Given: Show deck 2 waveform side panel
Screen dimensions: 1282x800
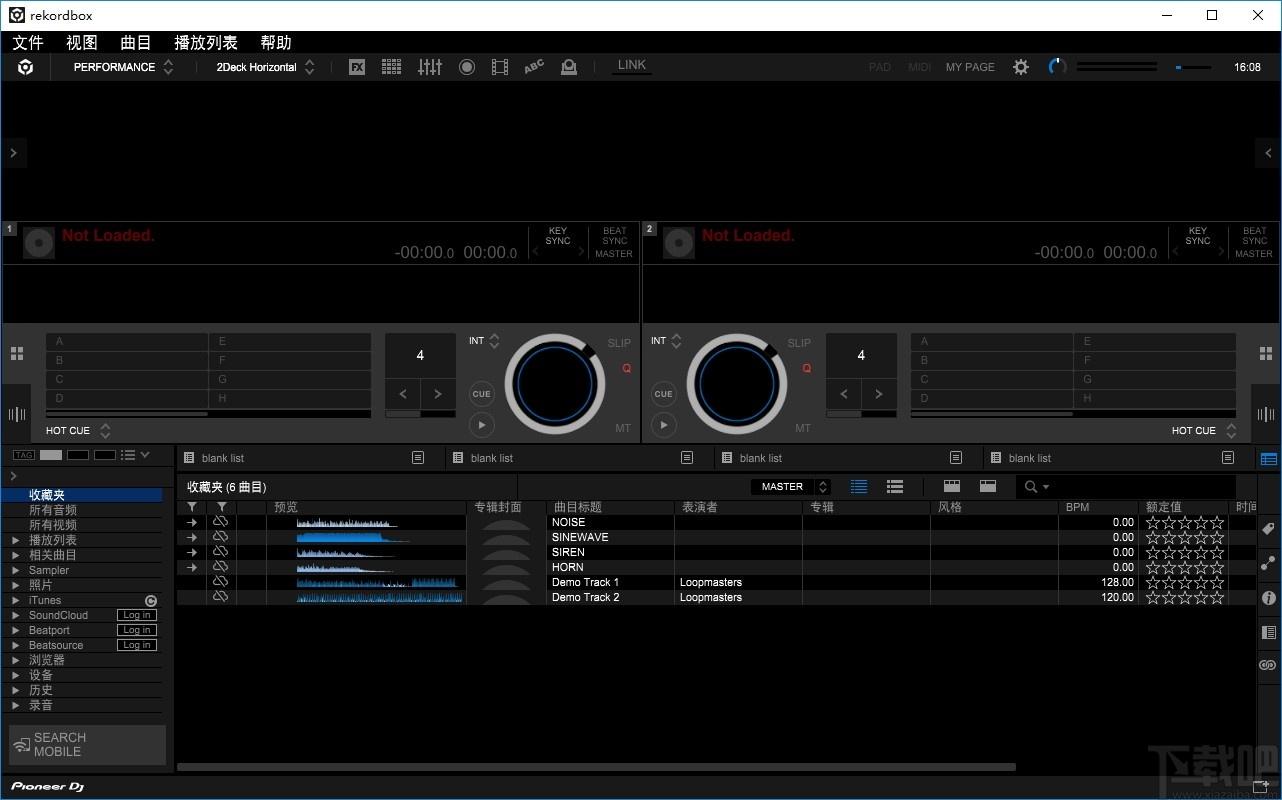Looking at the screenshot, I should 1266,414.
